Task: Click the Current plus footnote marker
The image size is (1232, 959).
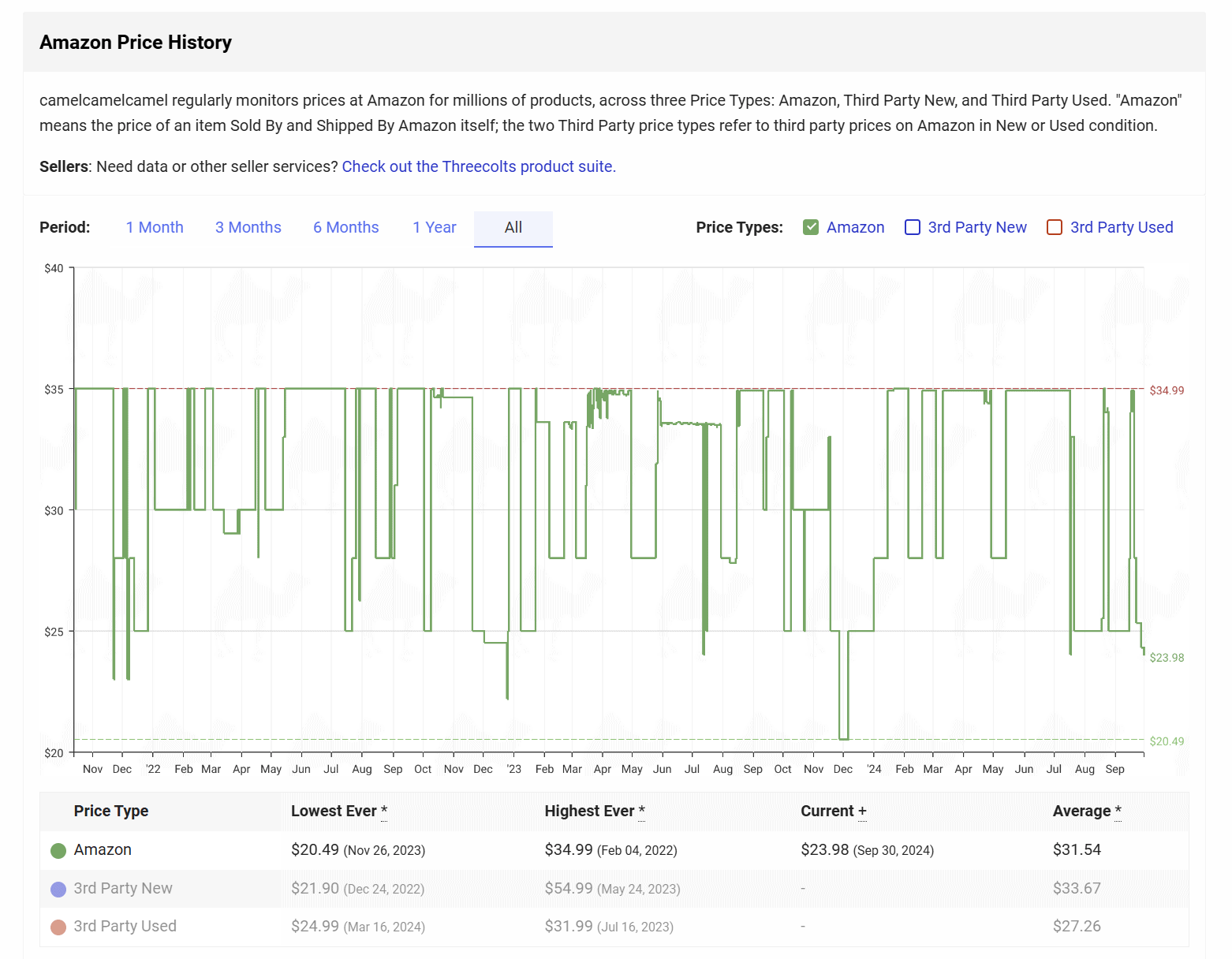Action: tap(862, 812)
